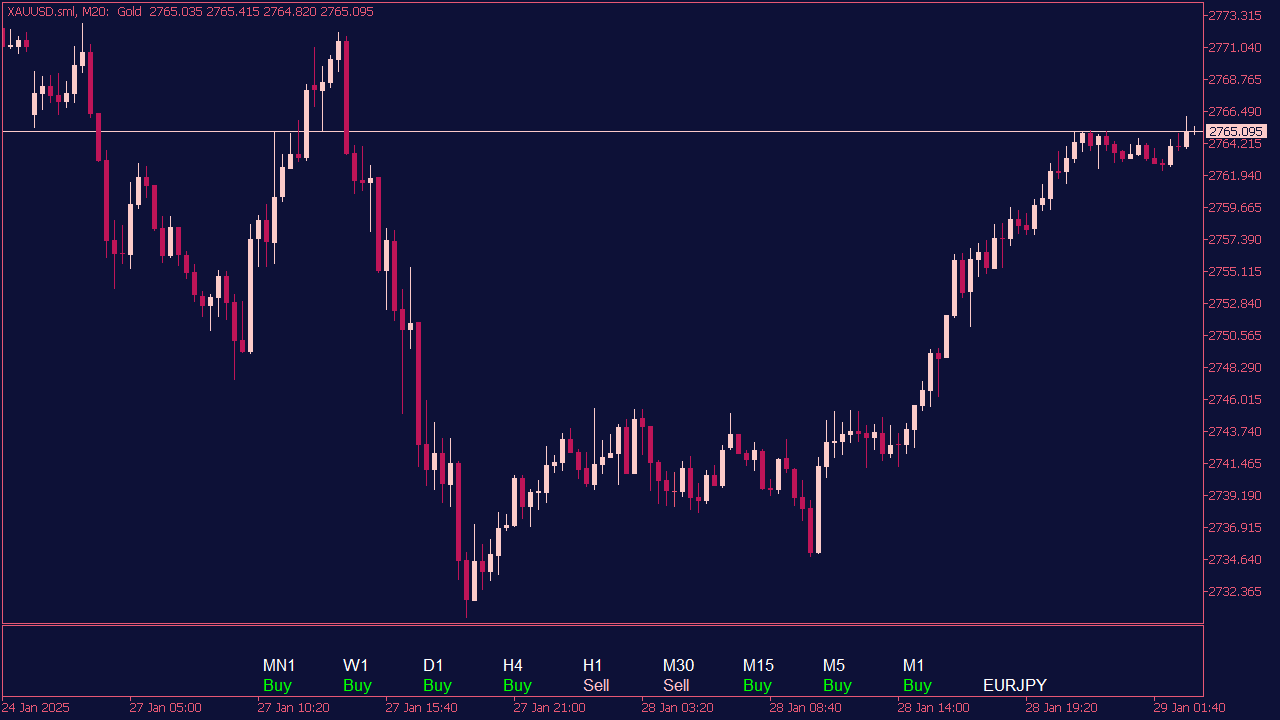Click the 2771.040 price scale value
The image size is (1280, 720).
[1235, 47]
